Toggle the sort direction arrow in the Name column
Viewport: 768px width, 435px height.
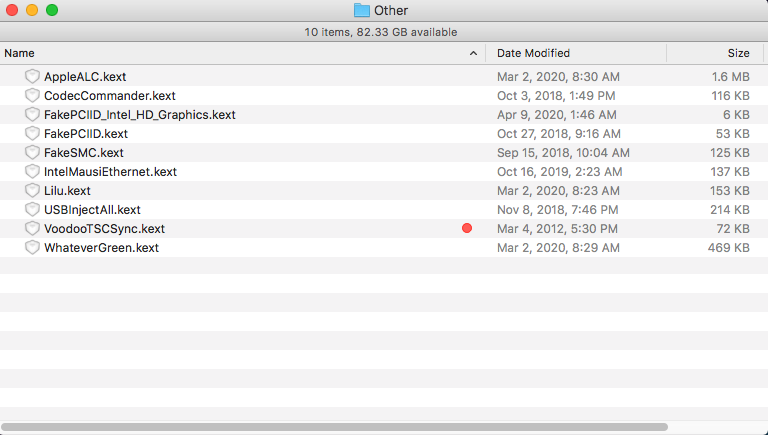(473, 53)
